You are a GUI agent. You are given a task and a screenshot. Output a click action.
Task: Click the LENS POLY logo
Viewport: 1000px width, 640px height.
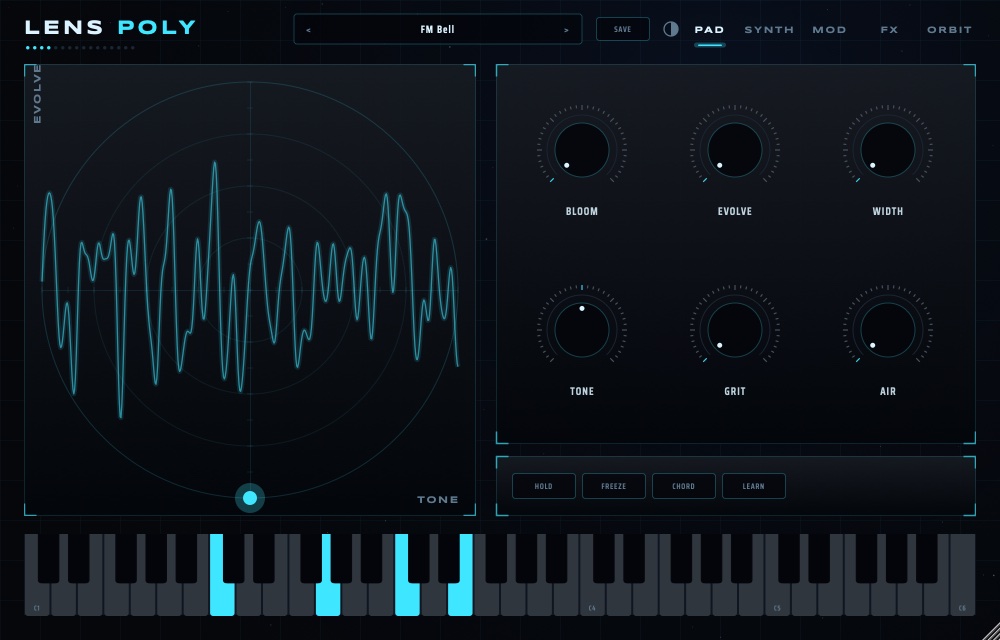[x=110, y=28]
